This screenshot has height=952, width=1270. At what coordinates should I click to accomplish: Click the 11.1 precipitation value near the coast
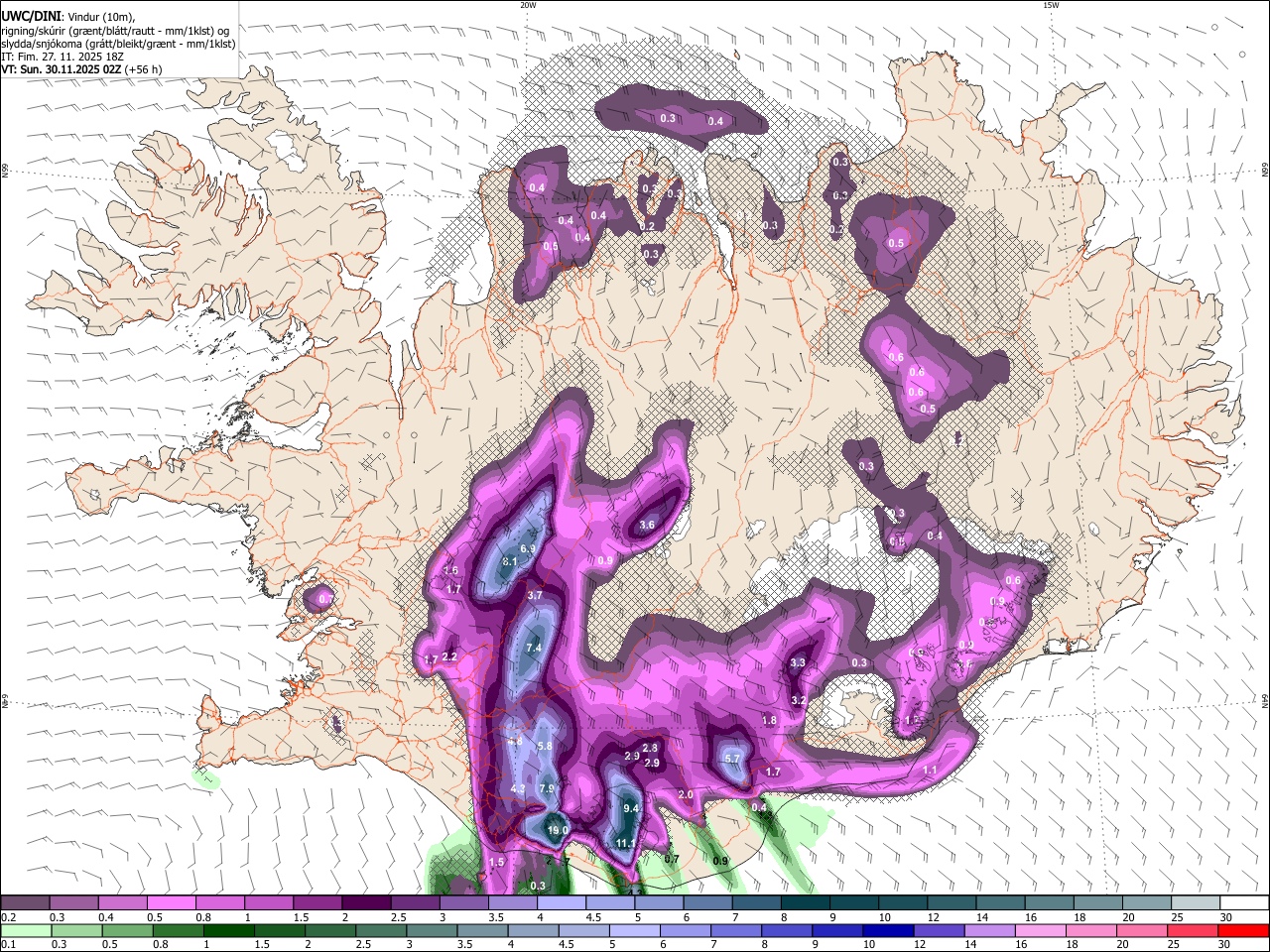[625, 844]
